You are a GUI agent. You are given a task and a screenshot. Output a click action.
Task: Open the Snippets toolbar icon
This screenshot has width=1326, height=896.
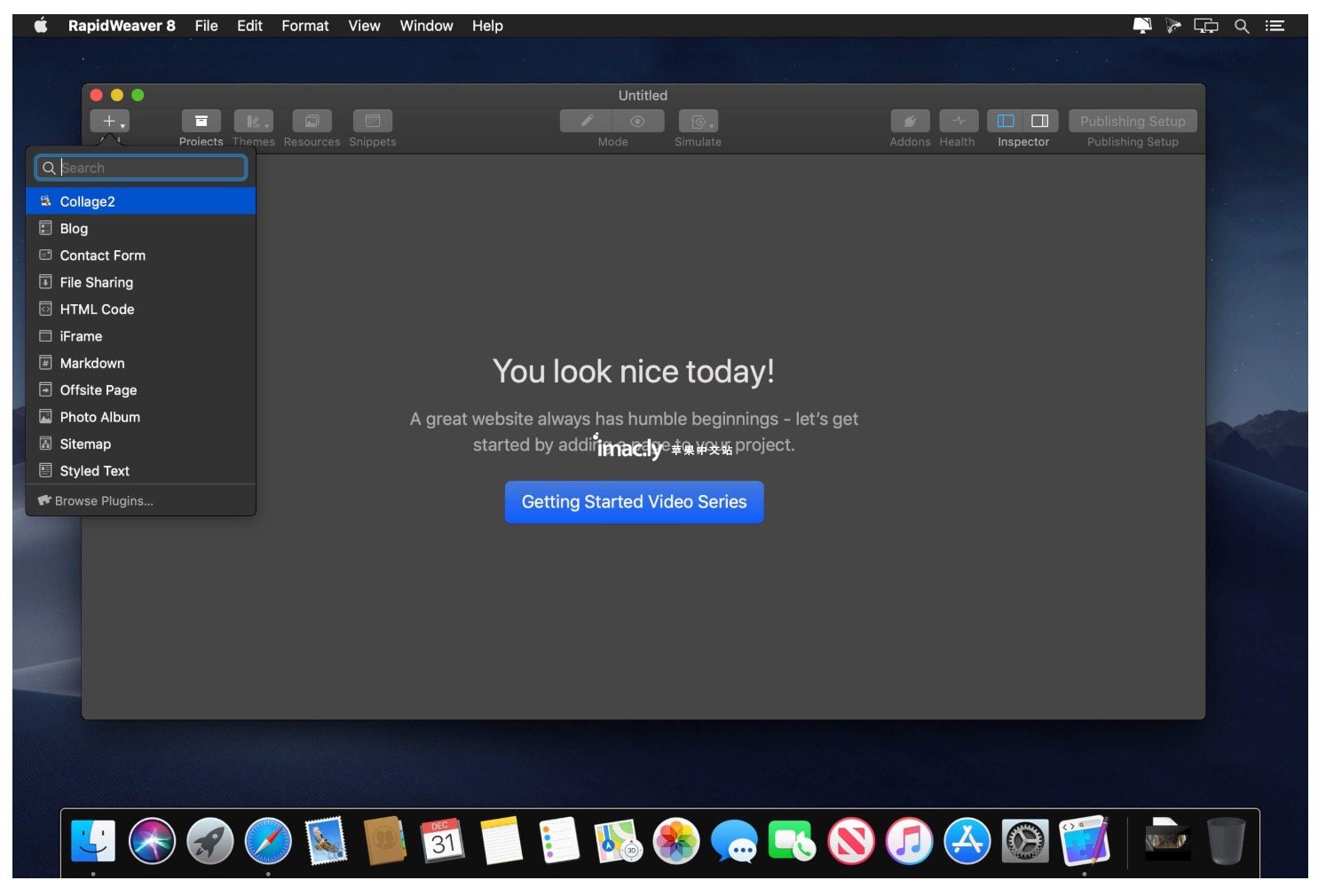pyautogui.click(x=373, y=121)
